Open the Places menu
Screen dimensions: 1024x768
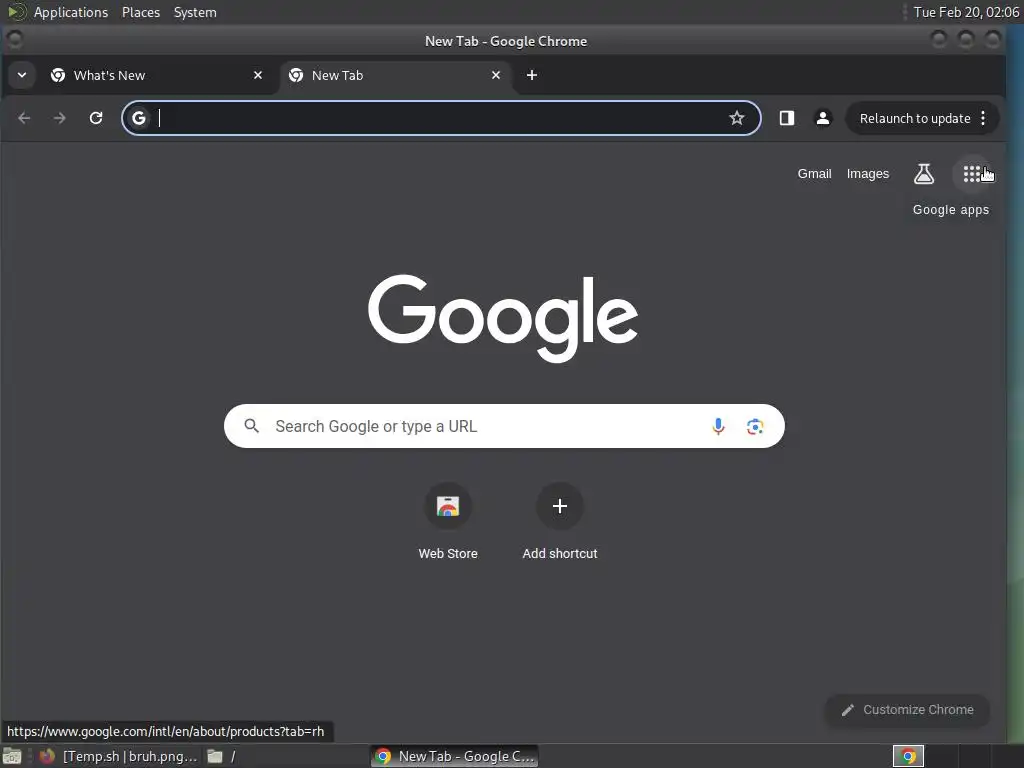[x=141, y=12]
